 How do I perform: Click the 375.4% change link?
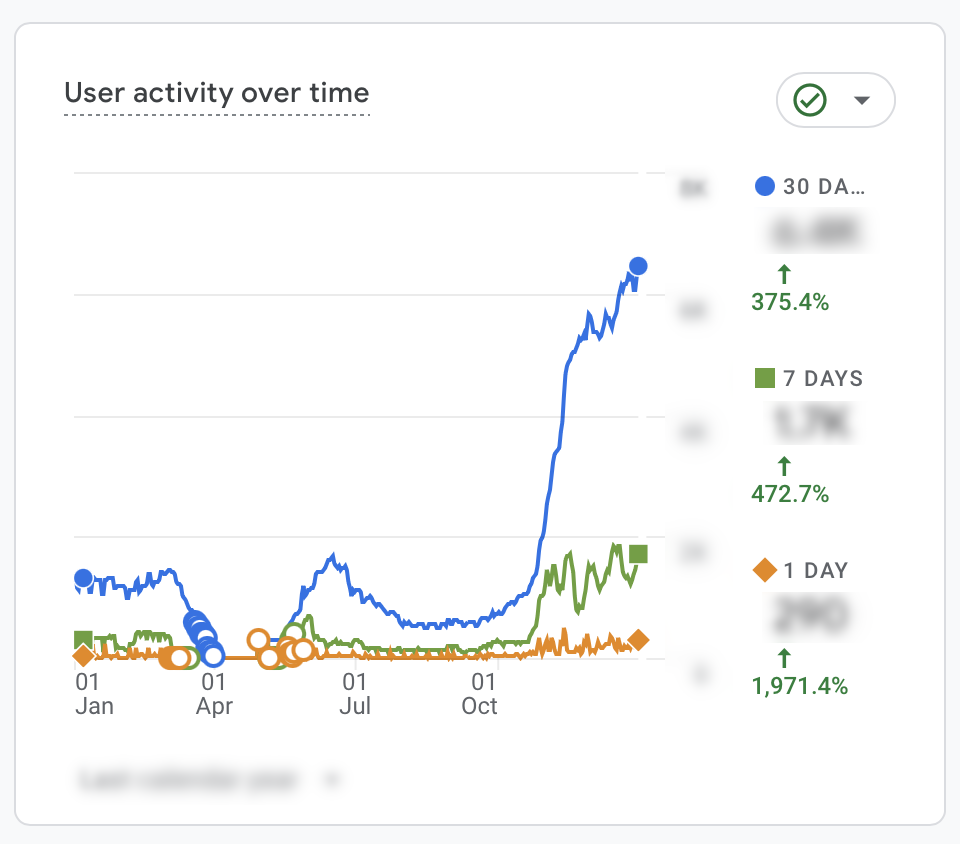[790, 302]
